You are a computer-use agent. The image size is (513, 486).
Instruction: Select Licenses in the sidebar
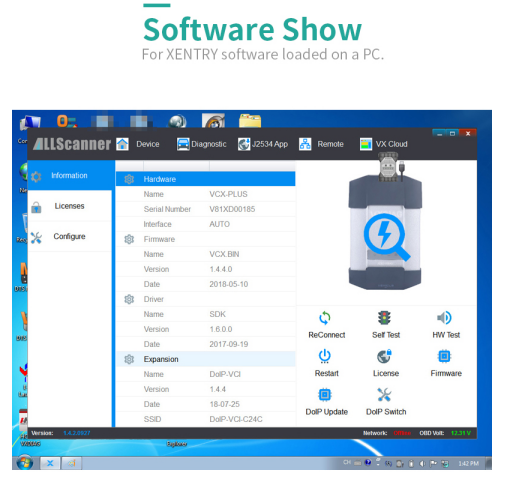(x=70, y=206)
